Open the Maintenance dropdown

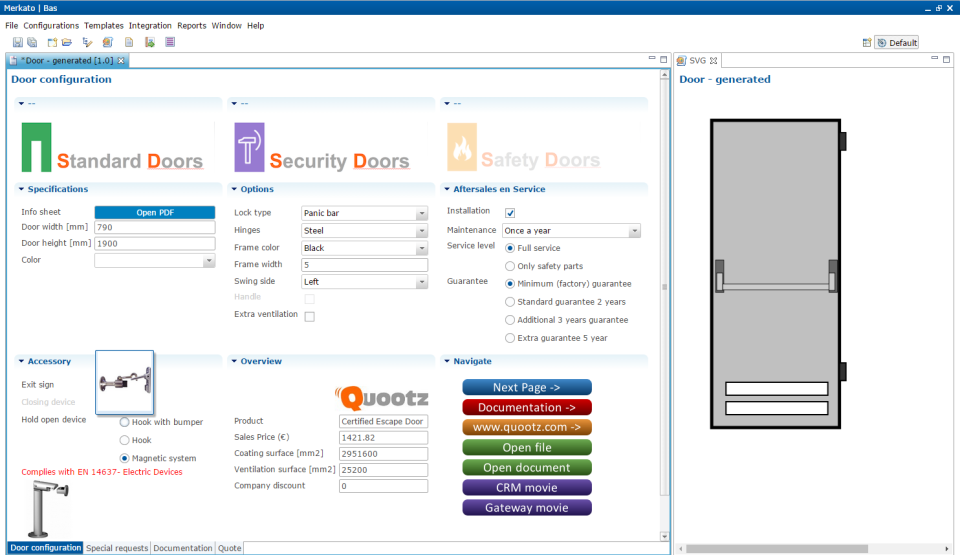[634, 231]
